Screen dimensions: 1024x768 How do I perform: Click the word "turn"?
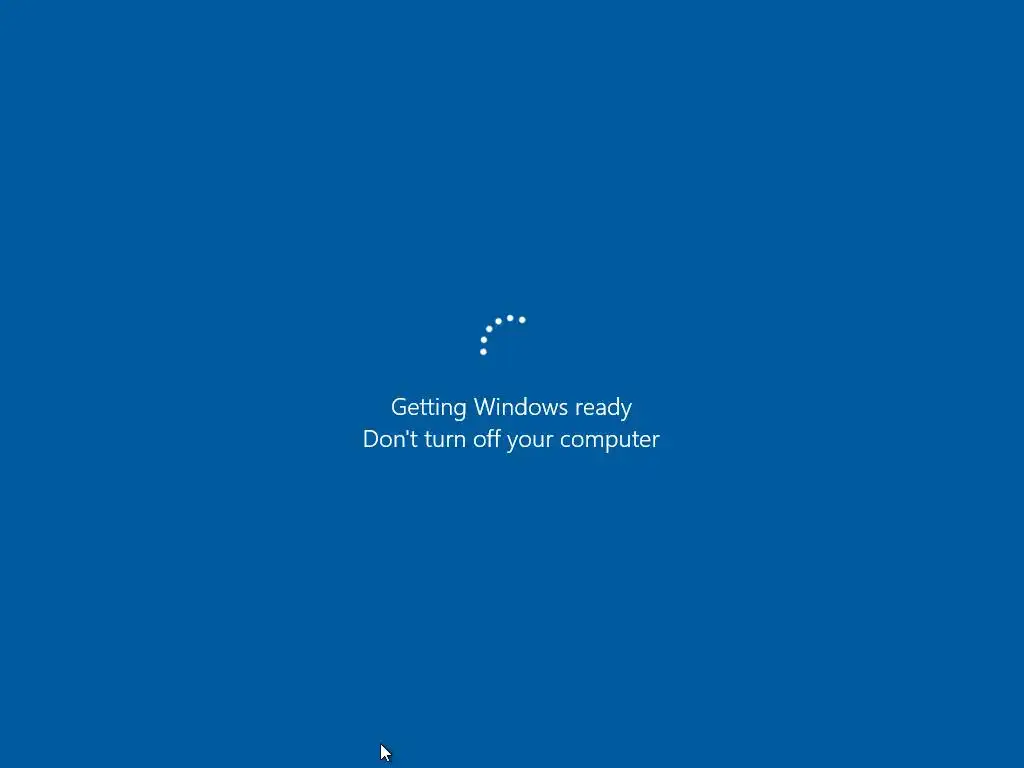(445, 440)
